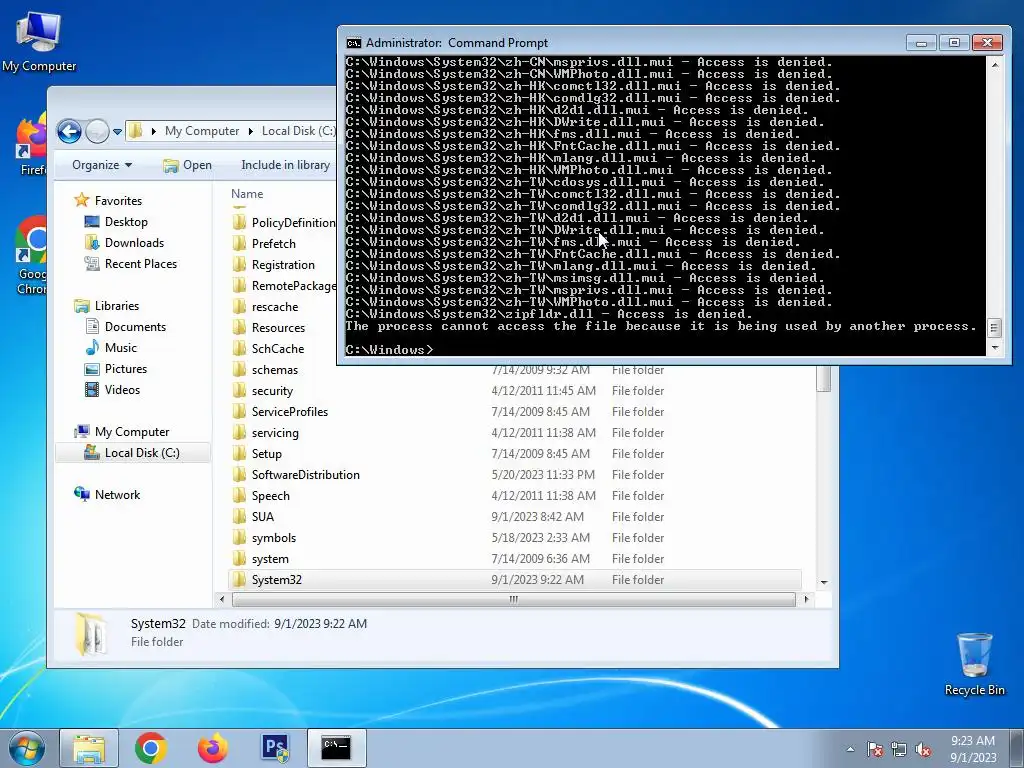The width and height of the screenshot is (1024, 768).
Task: Click the My Computer breadcrumb in address bar
Action: click(202, 131)
